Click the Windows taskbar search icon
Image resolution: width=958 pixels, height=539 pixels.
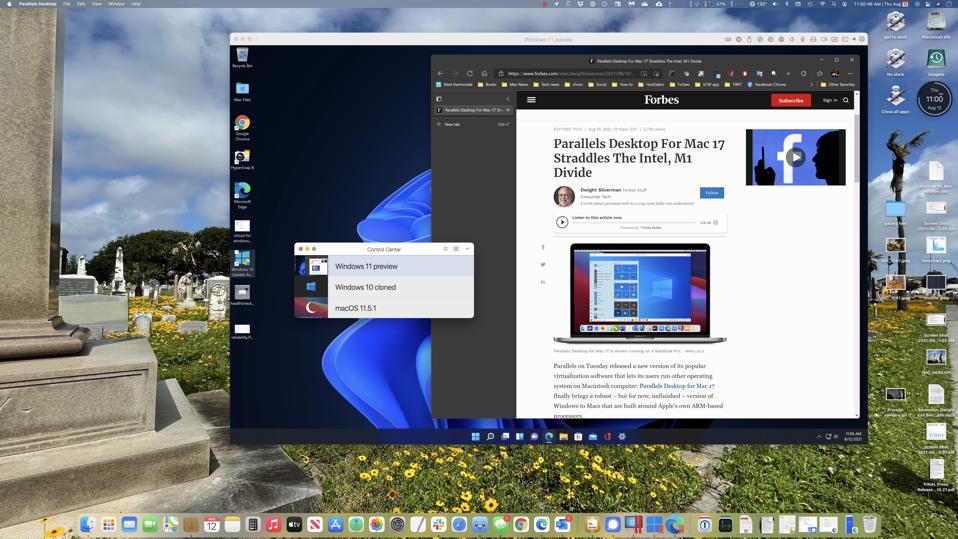pos(490,436)
